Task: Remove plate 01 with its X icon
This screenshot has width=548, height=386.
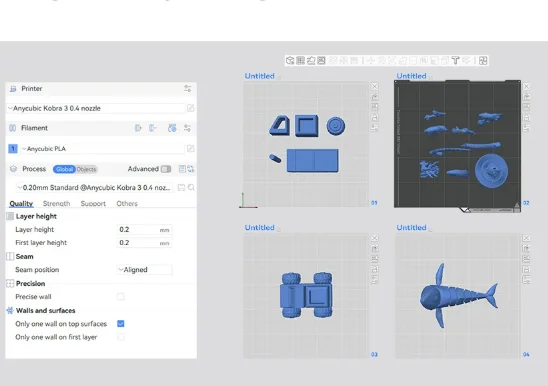Action: pos(375,86)
